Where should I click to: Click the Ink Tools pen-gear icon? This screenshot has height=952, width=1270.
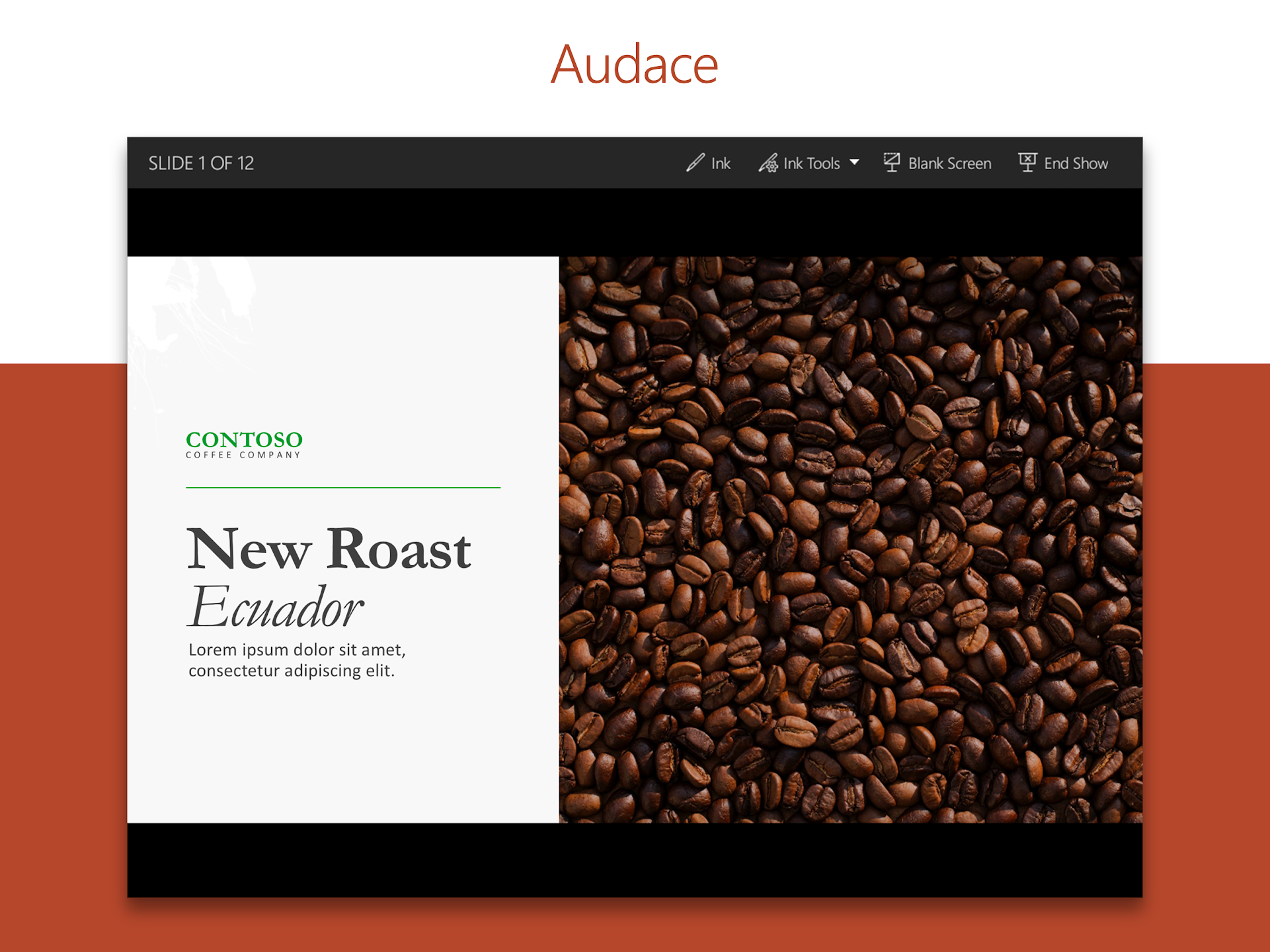coord(768,163)
